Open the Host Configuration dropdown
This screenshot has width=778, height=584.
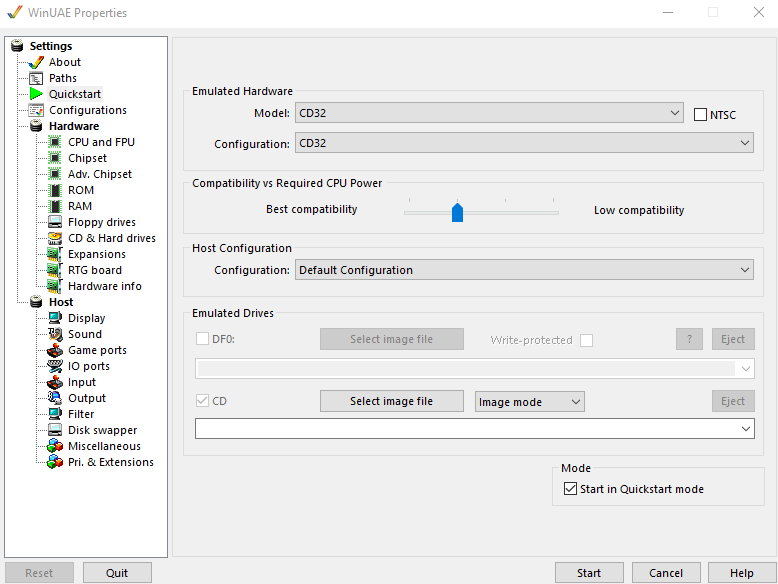tap(524, 270)
